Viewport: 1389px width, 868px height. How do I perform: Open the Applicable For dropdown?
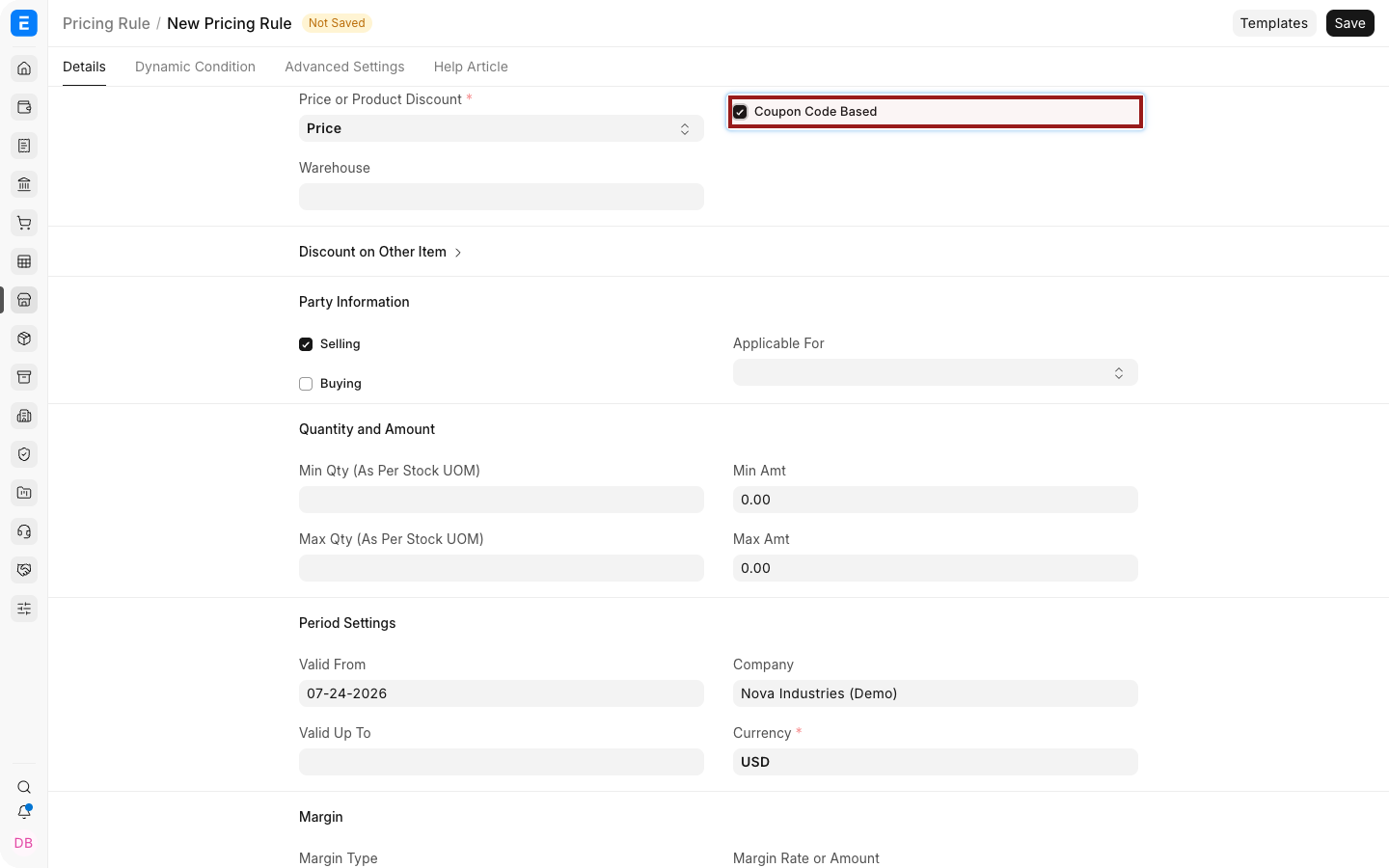936,372
